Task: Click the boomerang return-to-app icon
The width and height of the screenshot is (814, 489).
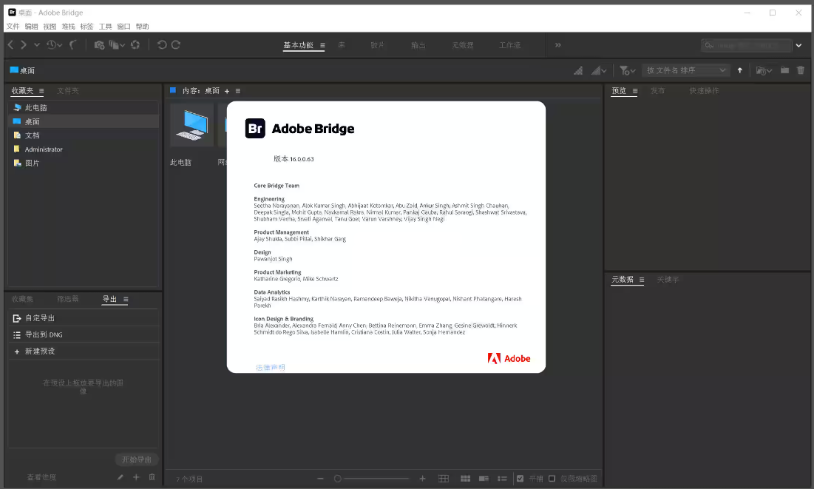Action: click(x=73, y=45)
